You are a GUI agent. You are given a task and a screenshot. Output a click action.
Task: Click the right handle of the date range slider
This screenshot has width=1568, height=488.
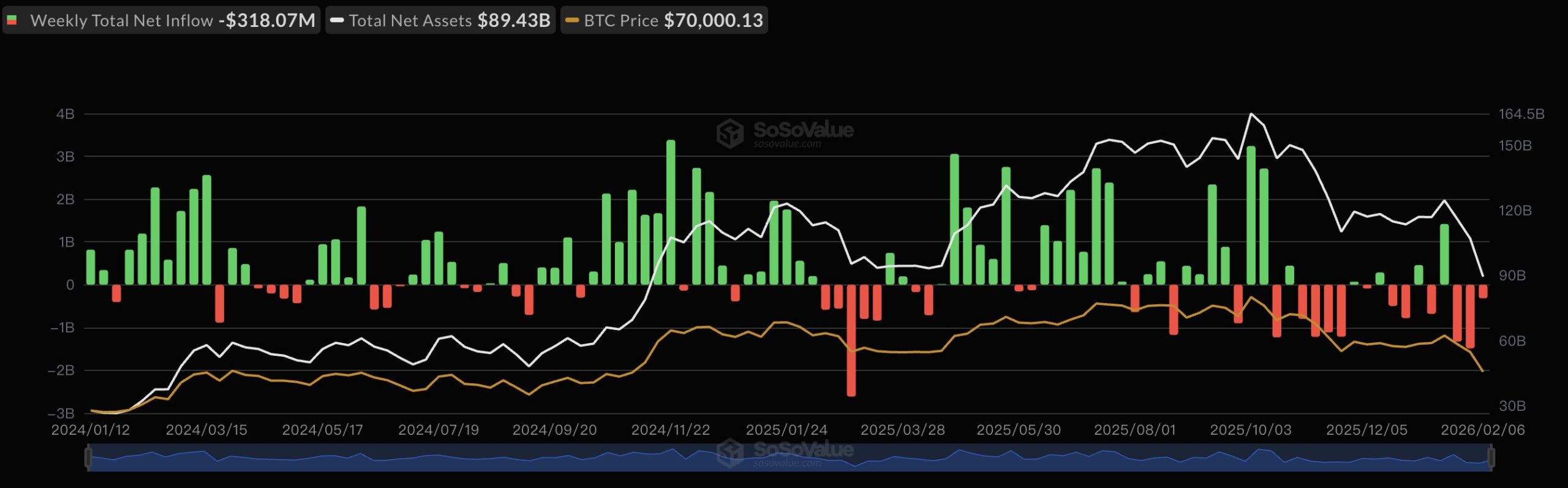[1491, 457]
